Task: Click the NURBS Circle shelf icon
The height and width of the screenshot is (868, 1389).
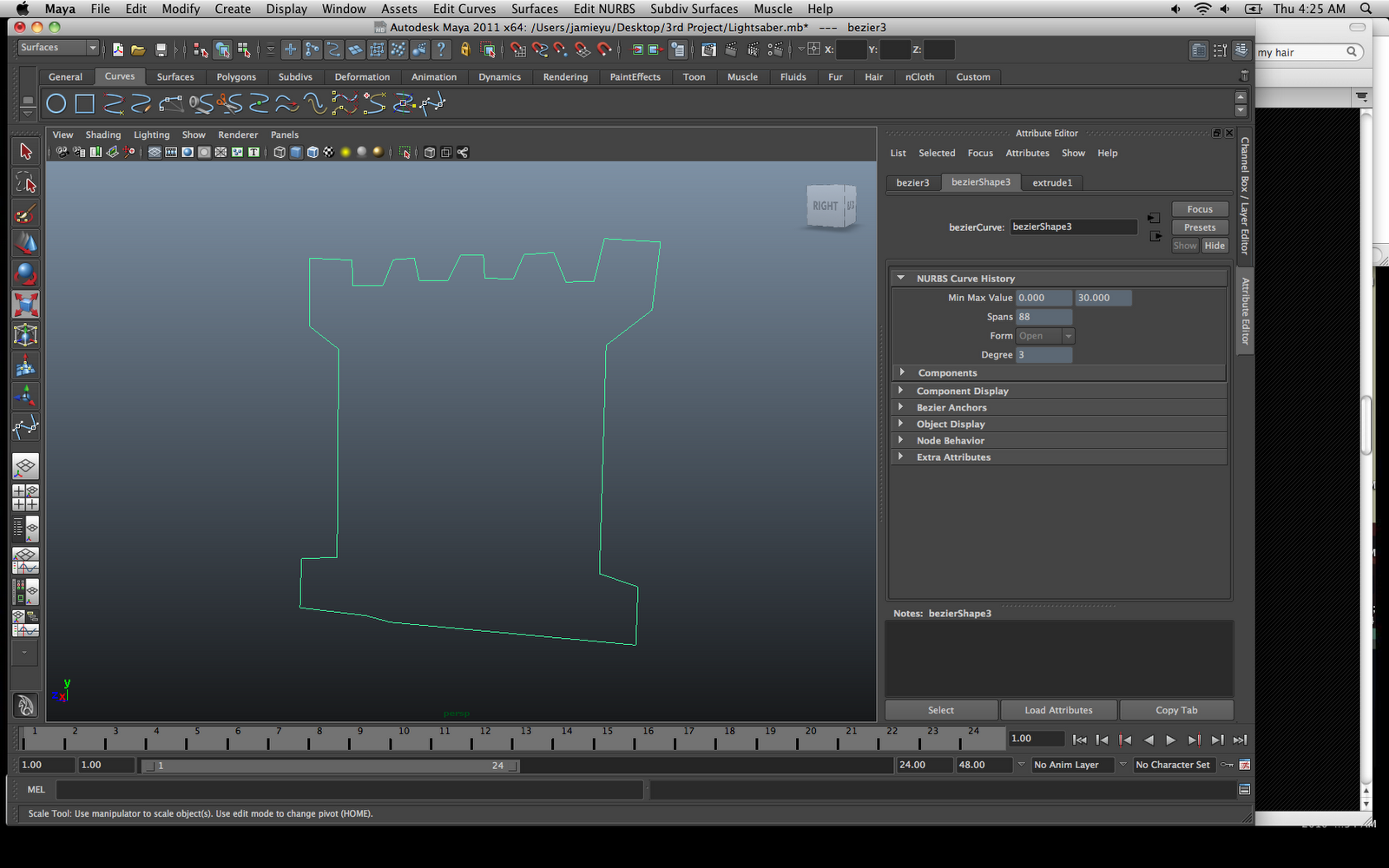Action: coord(56,104)
